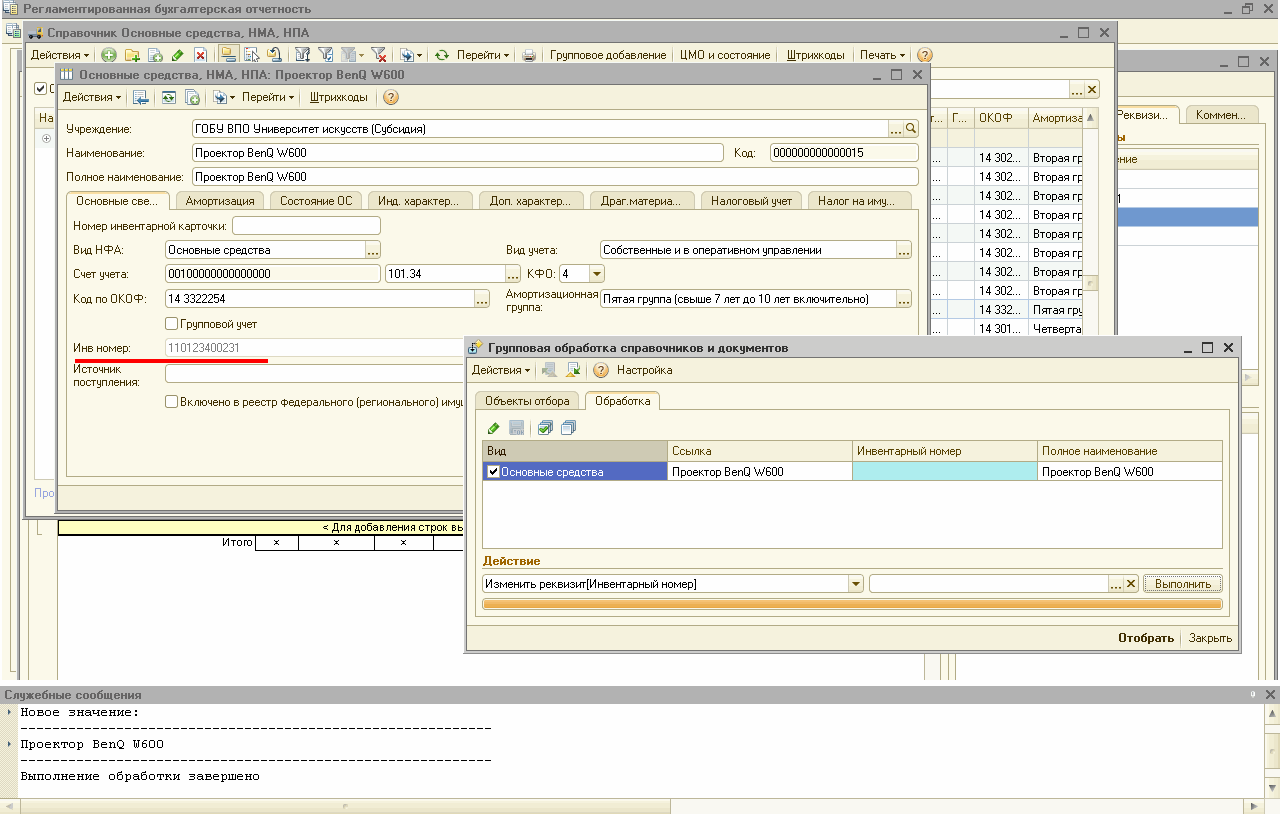Expand the Изменить реквизит action combo box
Screen dimensions: 1280x814
point(856,583)
